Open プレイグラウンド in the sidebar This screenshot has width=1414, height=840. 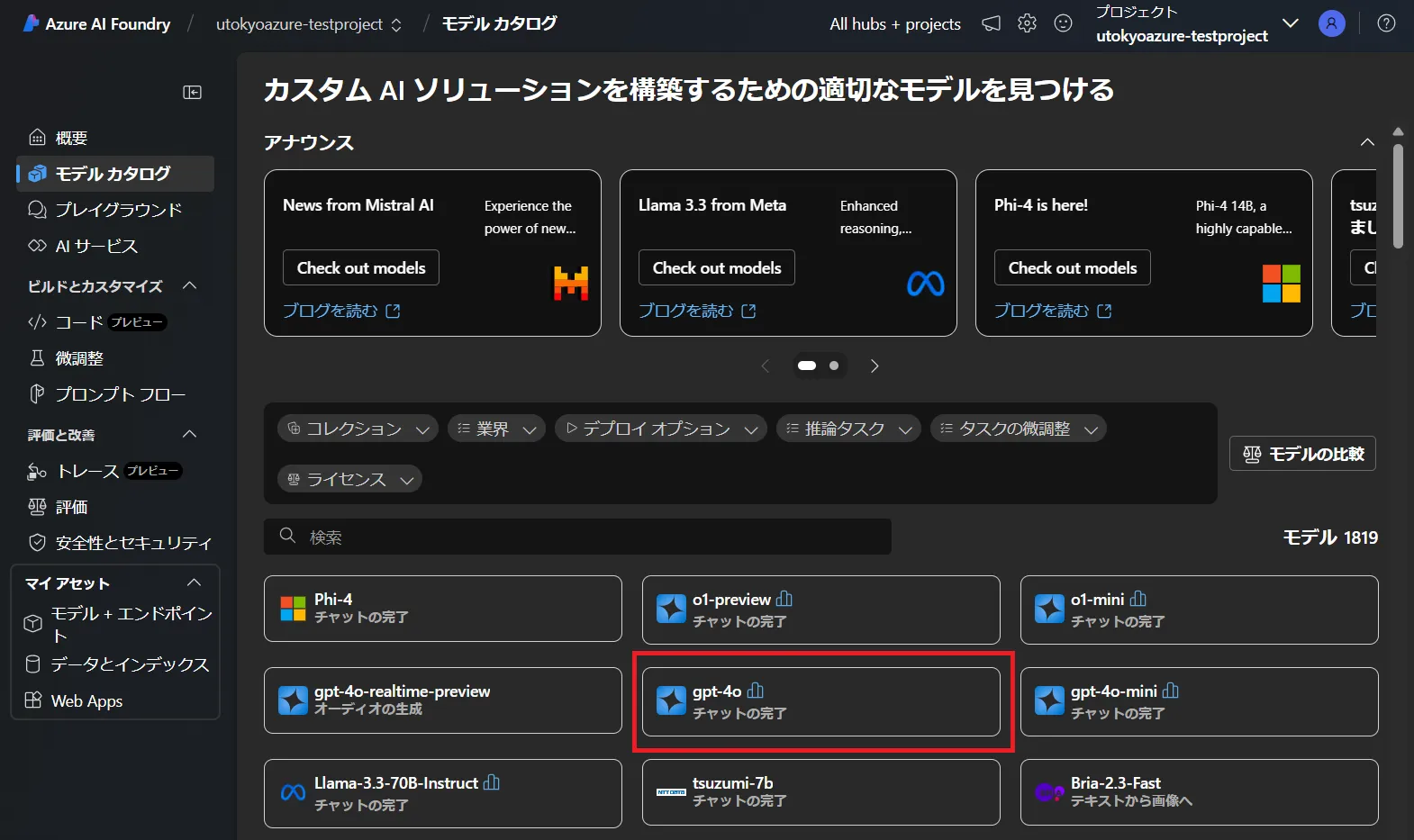click(117, 210)
